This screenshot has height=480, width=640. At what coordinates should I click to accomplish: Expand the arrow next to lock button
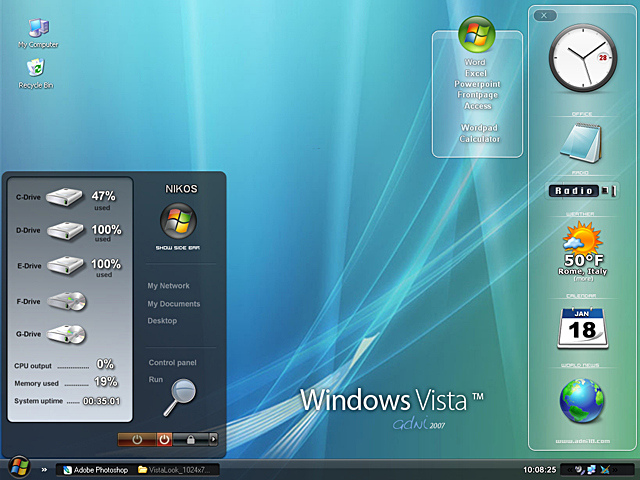pyautogui.click(x=213, y=440)
